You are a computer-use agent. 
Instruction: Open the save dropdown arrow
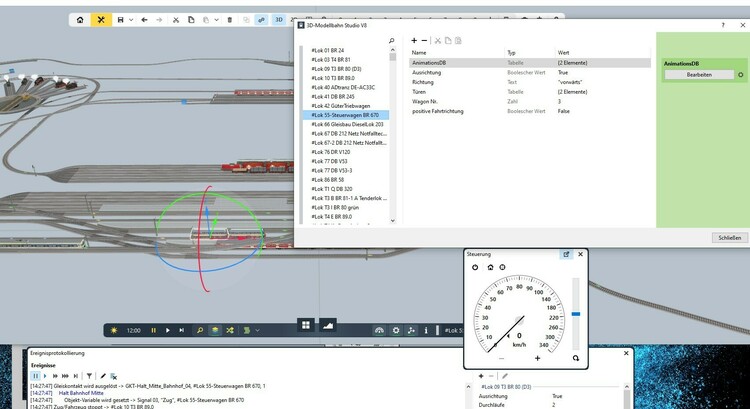click(x=131, y=19)
